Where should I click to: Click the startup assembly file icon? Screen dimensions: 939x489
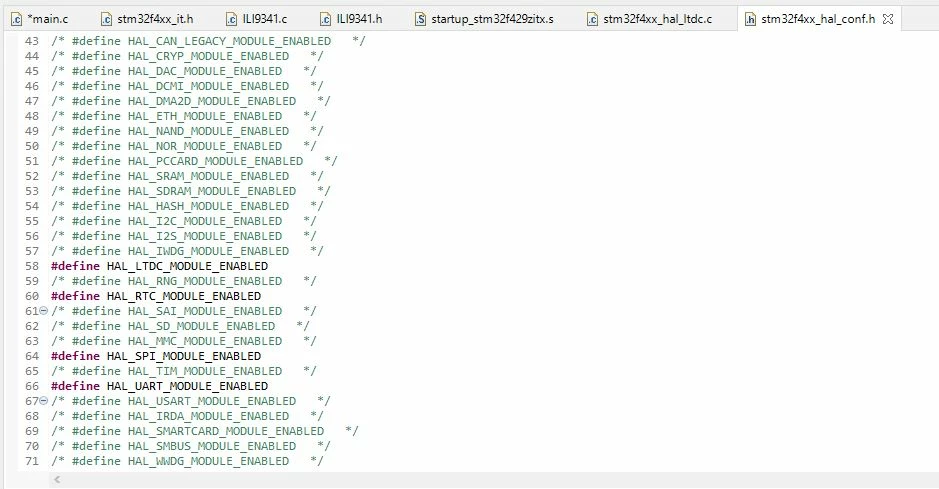click(x=420, y=19)
